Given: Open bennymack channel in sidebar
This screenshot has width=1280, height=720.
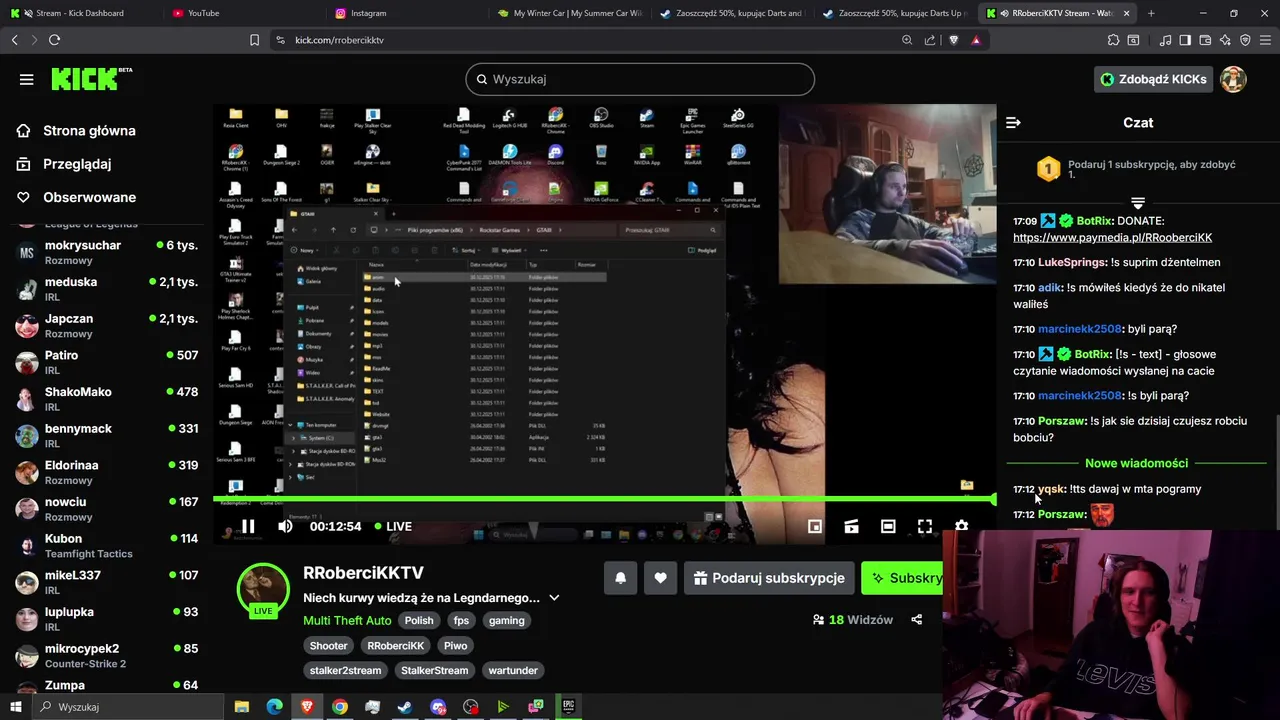Looking at the screenshot, I should pyautogui.click(x=106, y=435).
